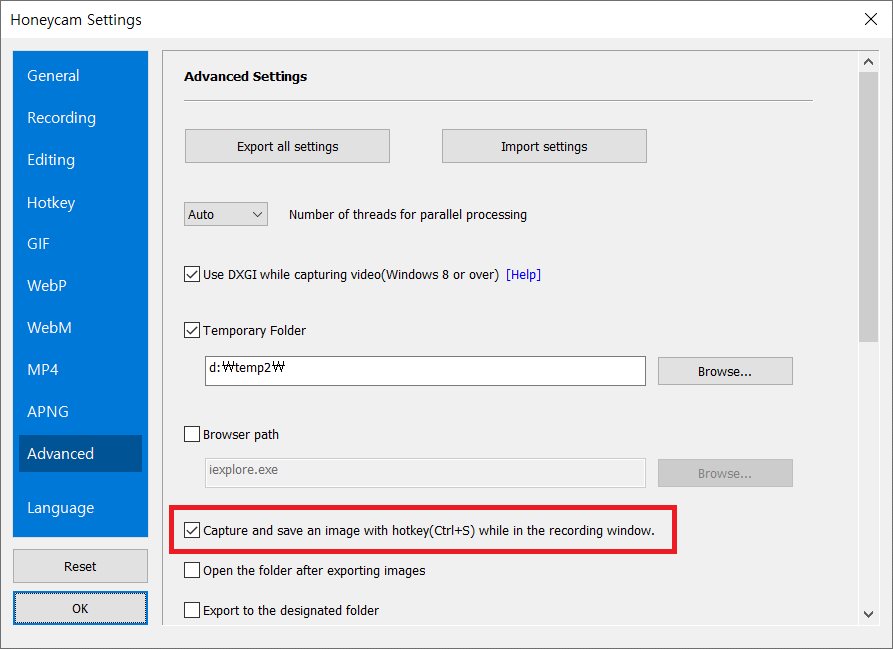Click the scrollbar down arrow
The width and height of the screenshot is (893, 649).
click(x=868, y=613)
